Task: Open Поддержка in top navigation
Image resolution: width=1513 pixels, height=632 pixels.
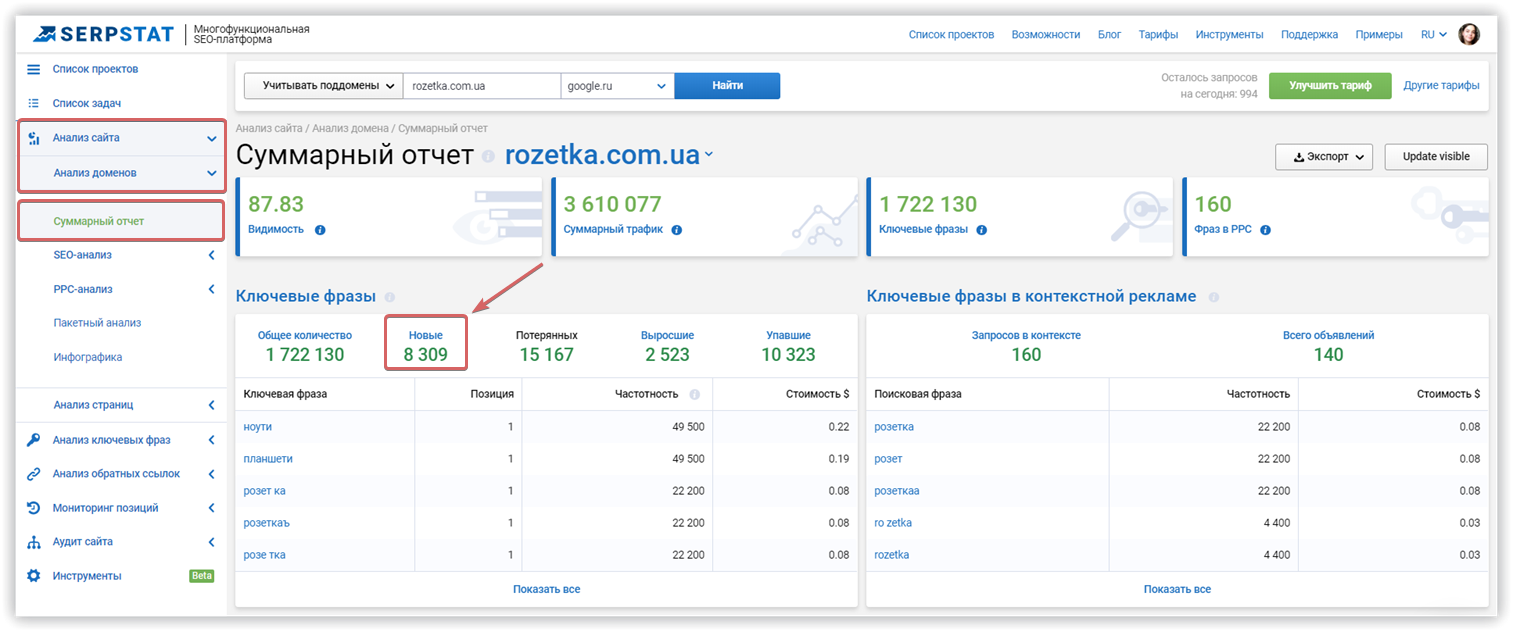Action: [1309, 34]
